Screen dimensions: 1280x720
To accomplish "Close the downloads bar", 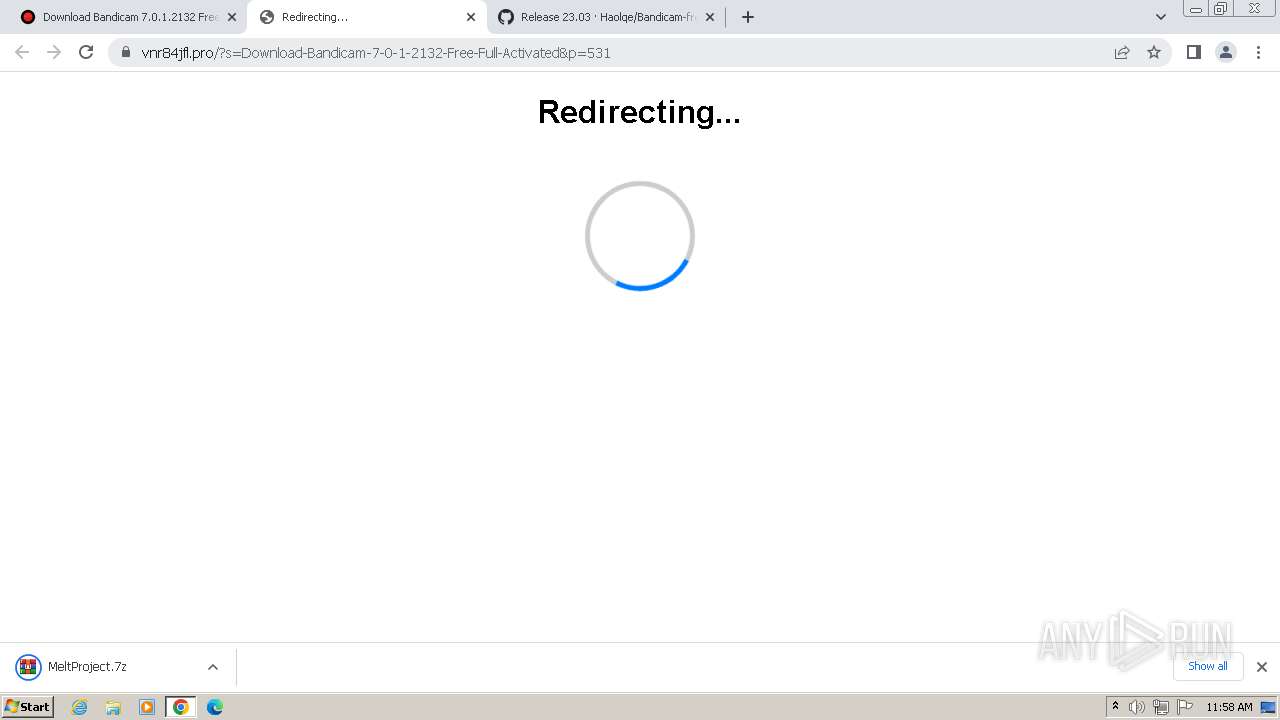I will [1262, 667].
